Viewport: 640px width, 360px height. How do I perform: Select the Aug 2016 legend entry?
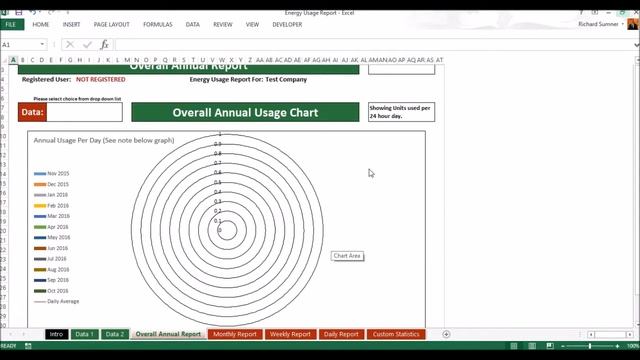pos(51,270)
